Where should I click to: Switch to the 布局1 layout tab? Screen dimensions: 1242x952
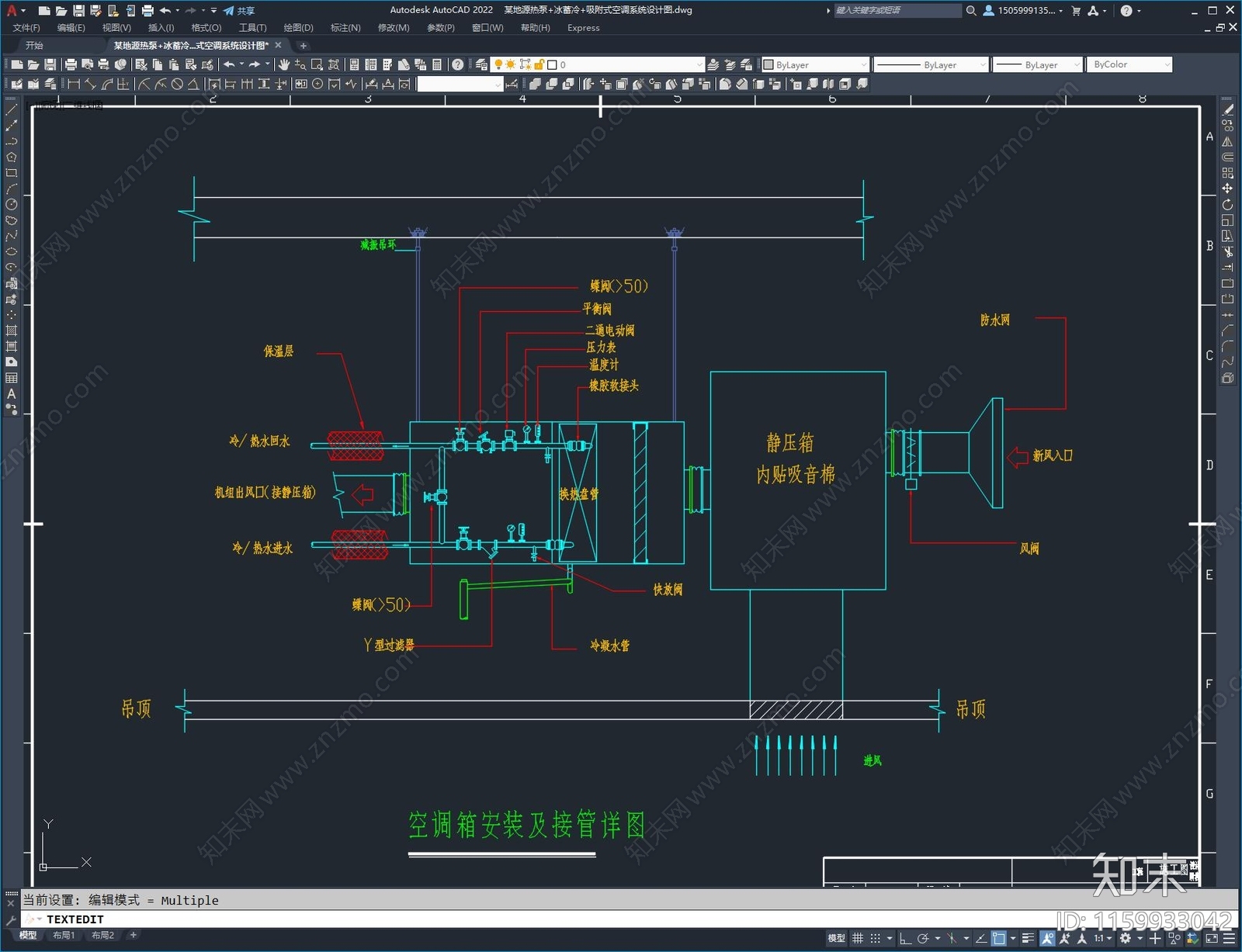[x=64, y=935]
